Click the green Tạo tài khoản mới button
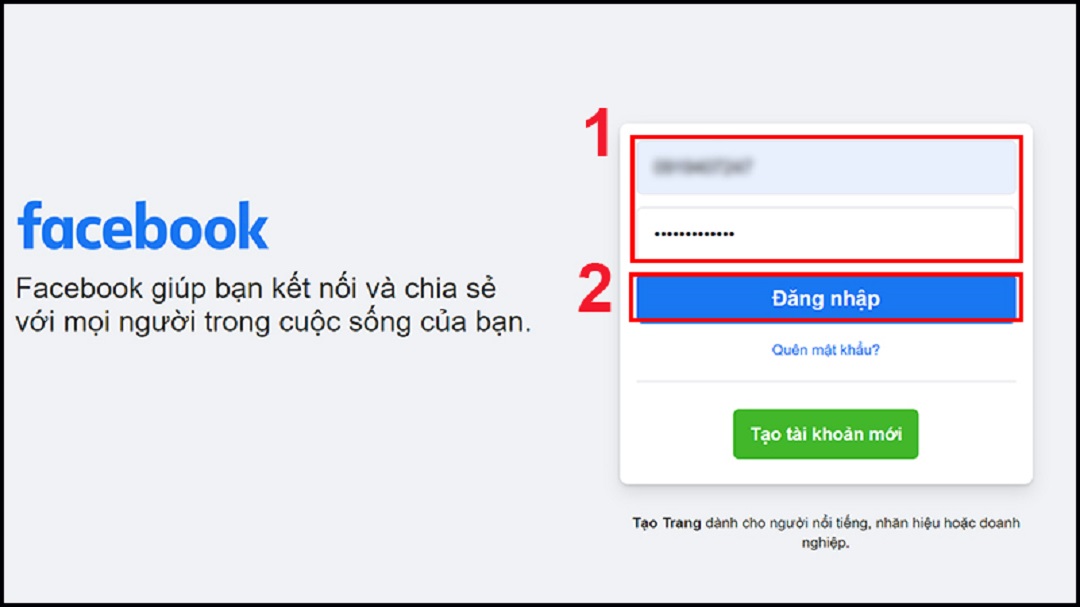The width and height of the screenshot is (1080, 607). 825,434
